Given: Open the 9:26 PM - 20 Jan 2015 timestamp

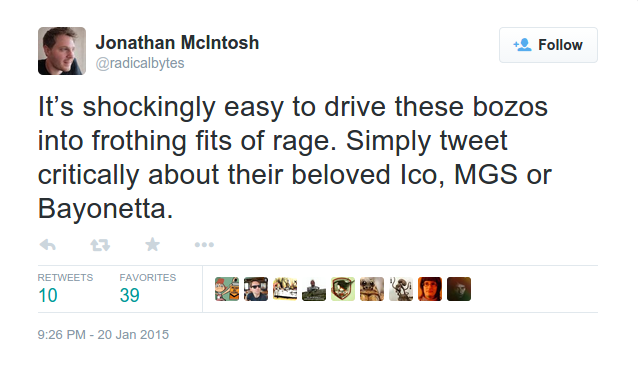Looking at the screenshot, I should click(103, 335).
